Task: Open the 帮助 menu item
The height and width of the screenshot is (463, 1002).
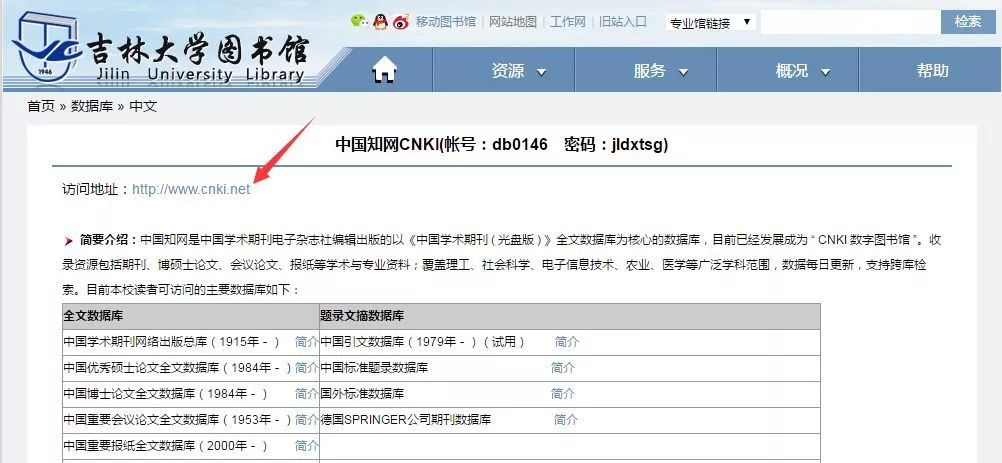Action: click(932, 71)
